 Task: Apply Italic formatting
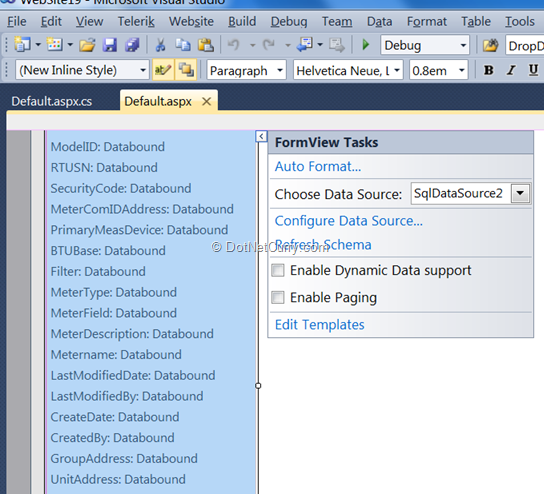pos(511,70)
